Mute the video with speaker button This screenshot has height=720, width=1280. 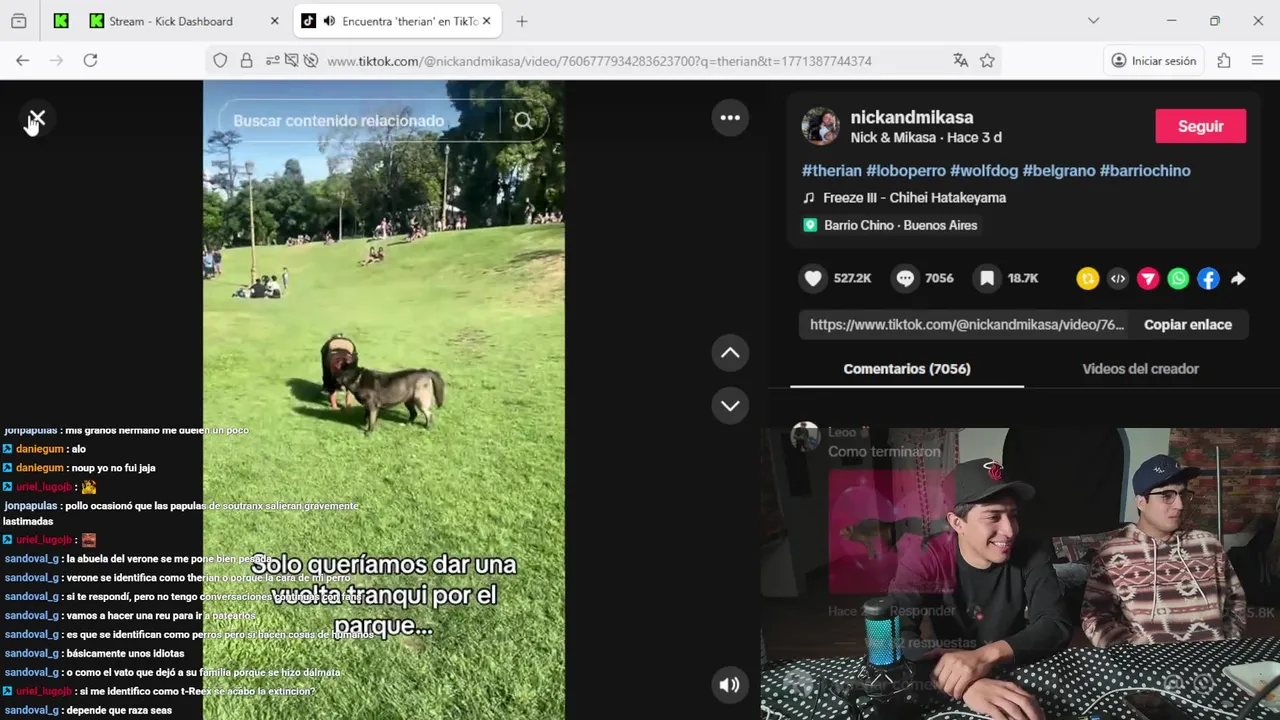pyautogui.click(x=730, y=685)
